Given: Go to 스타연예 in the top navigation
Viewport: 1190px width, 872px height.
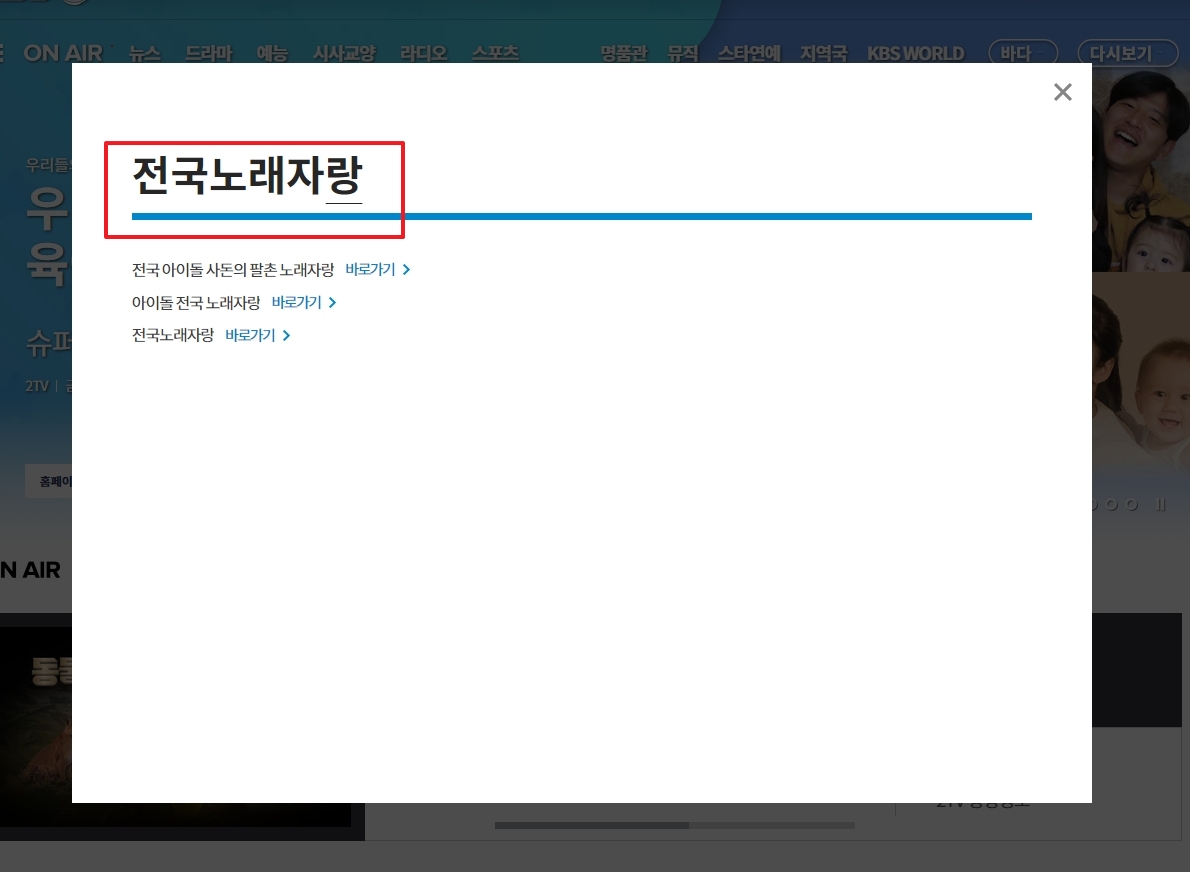Looking at the screenshot, I should (x=749, y=53).
